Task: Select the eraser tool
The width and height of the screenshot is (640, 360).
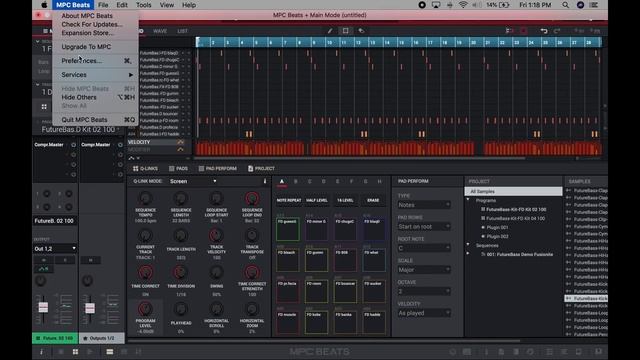Action: click(x=361, y=31)
